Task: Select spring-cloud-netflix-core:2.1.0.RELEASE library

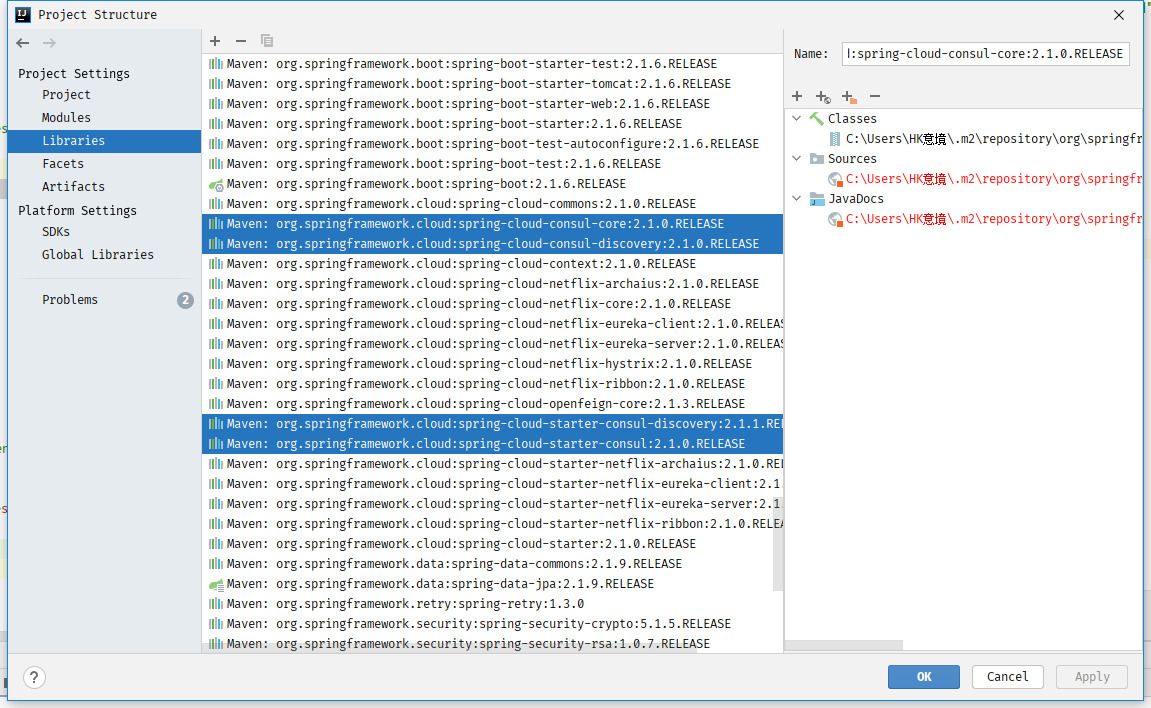Action: [492, 304]
